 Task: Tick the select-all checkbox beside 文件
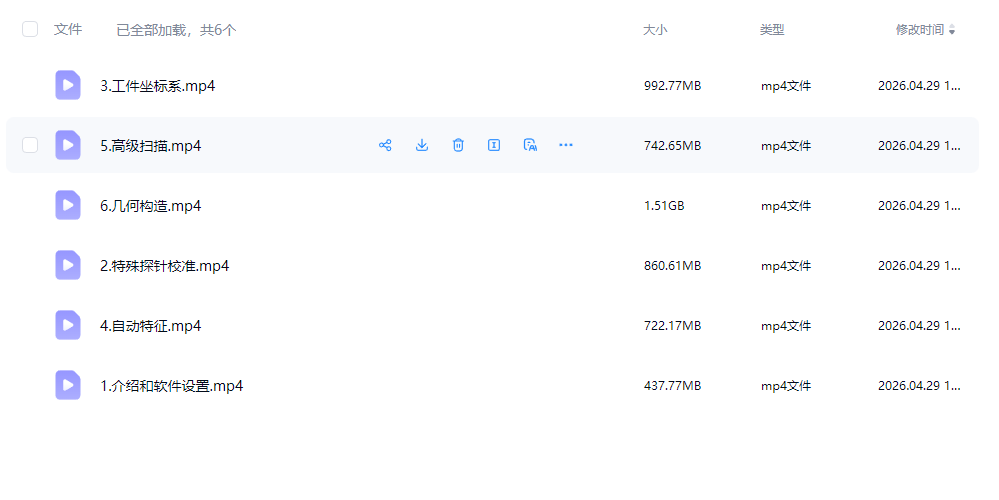(x=30, y=29)
